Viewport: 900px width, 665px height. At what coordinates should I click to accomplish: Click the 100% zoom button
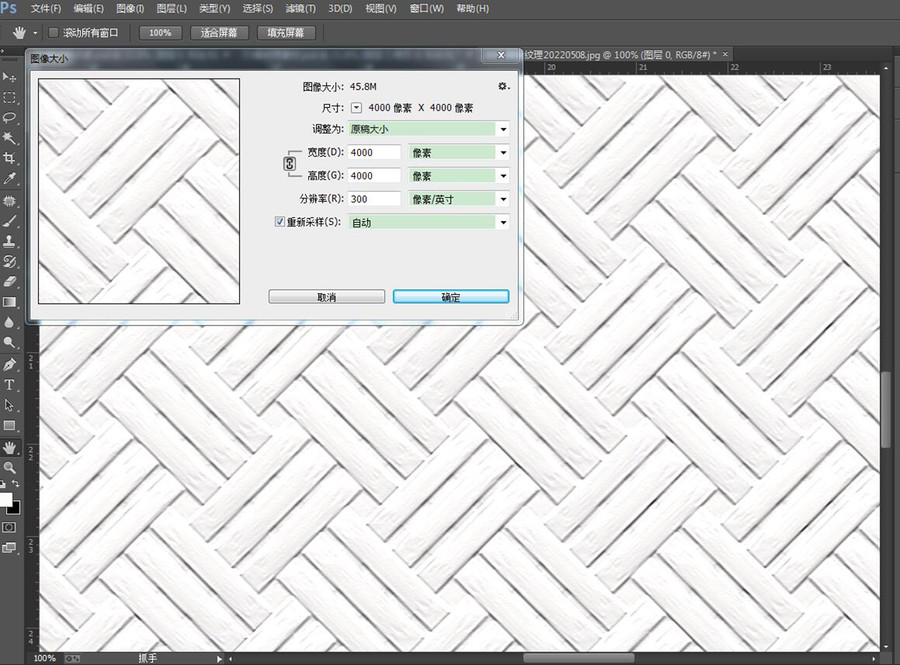pos(160,33)
